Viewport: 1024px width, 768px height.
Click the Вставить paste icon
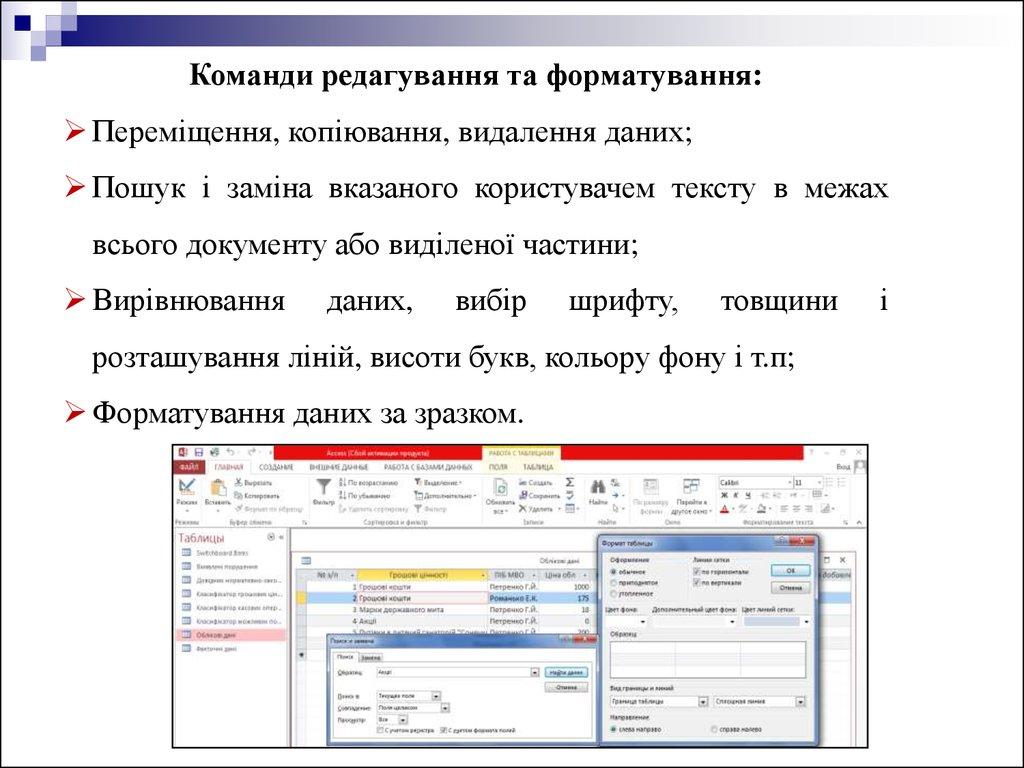217,487
